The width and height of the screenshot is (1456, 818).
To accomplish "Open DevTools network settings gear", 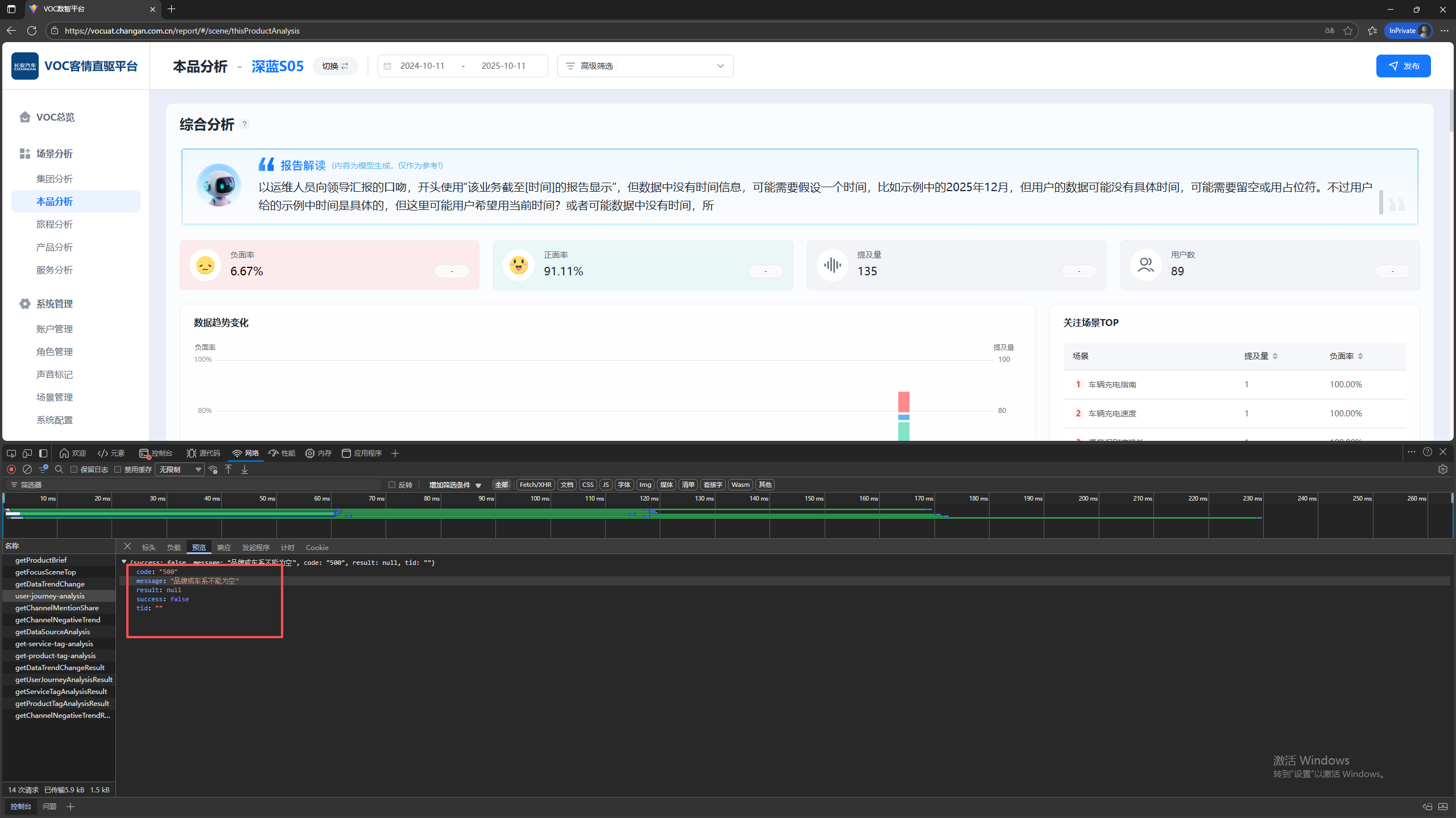I will [1442, 469].
